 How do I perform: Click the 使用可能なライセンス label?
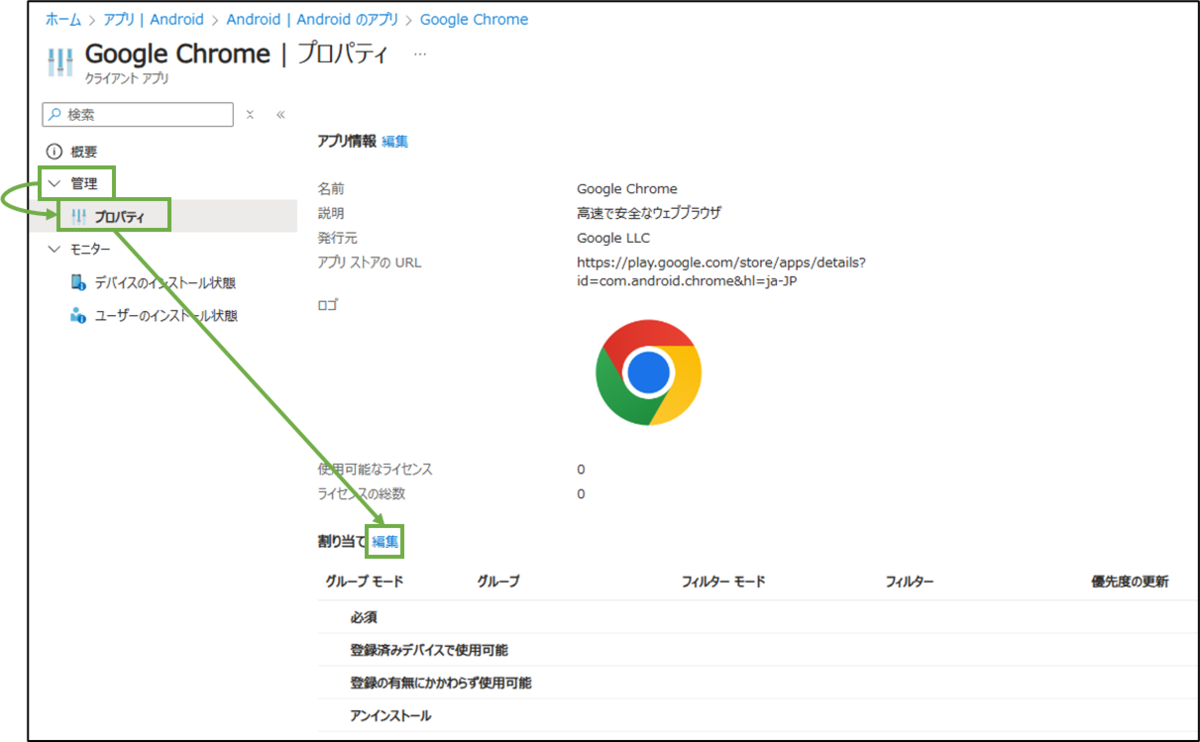(x=375, y=469)
